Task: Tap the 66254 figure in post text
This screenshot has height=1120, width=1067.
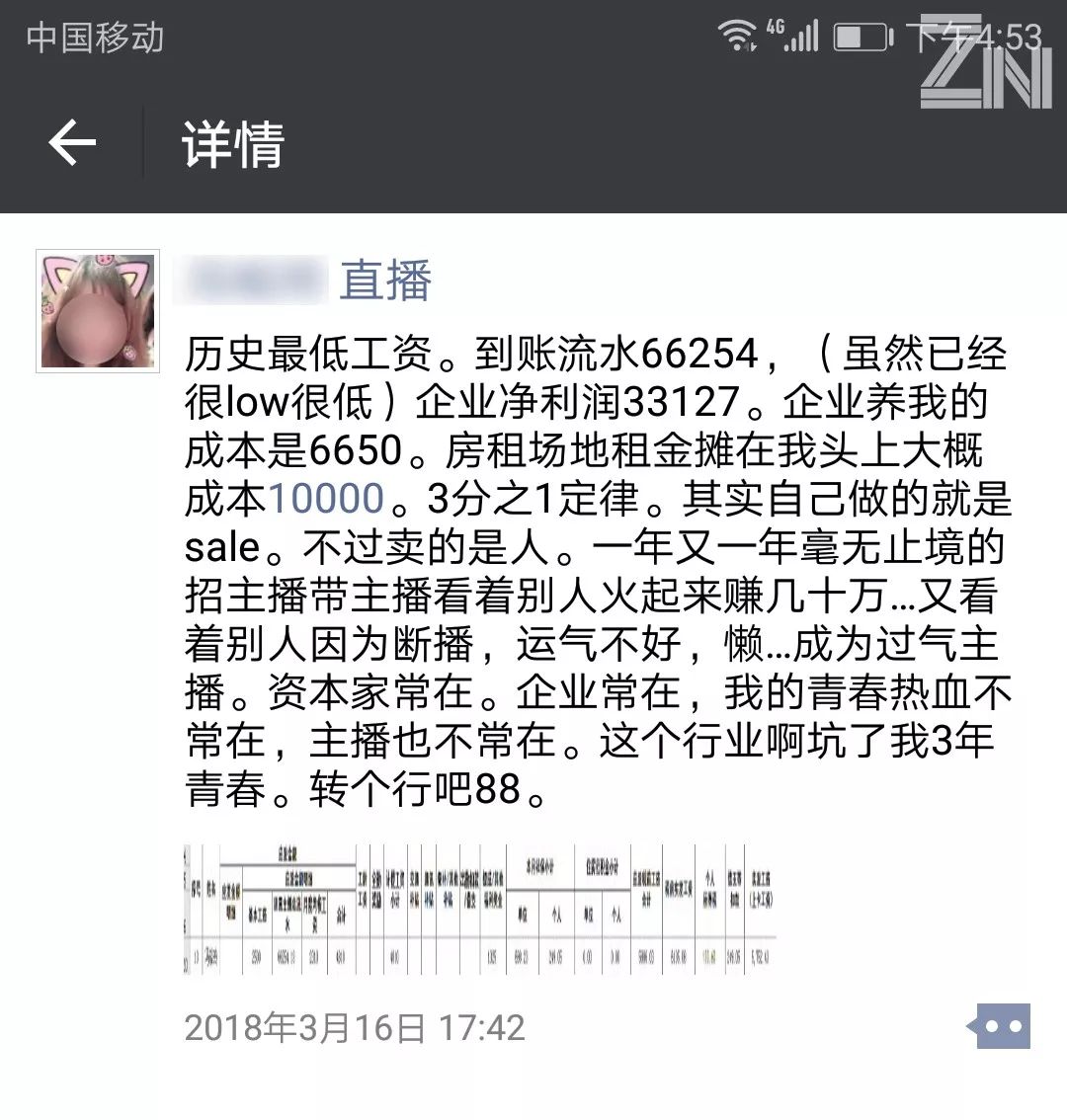Action: tap(699, 354)
